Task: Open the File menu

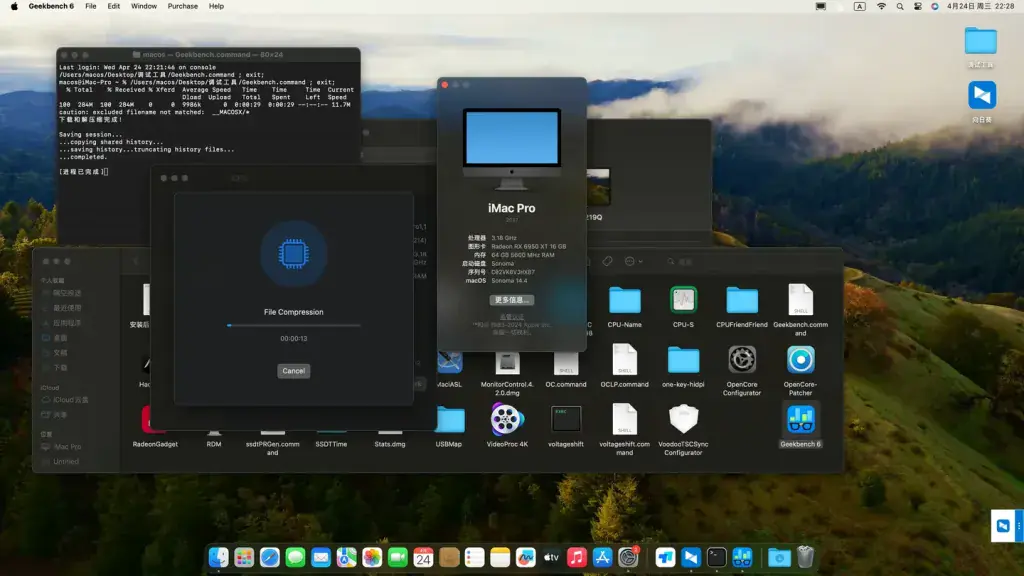Action: [x=91, y=6]
